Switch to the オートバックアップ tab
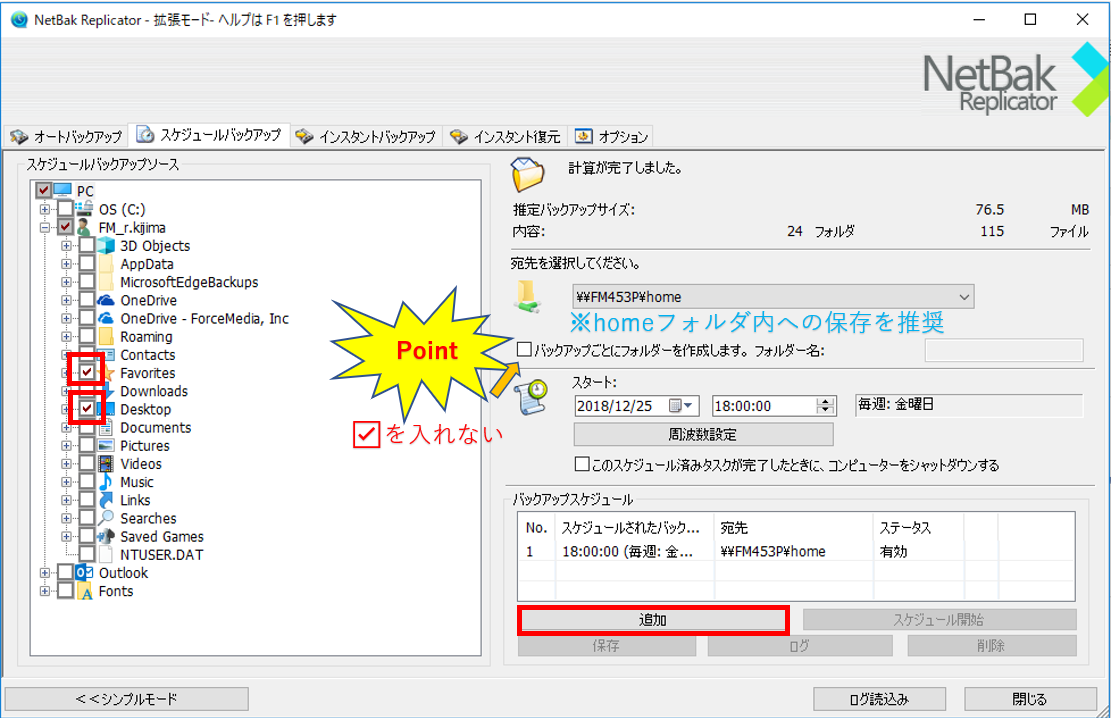Image resolution: width=1112 pixels, height=718 pixels. [67, 136]
